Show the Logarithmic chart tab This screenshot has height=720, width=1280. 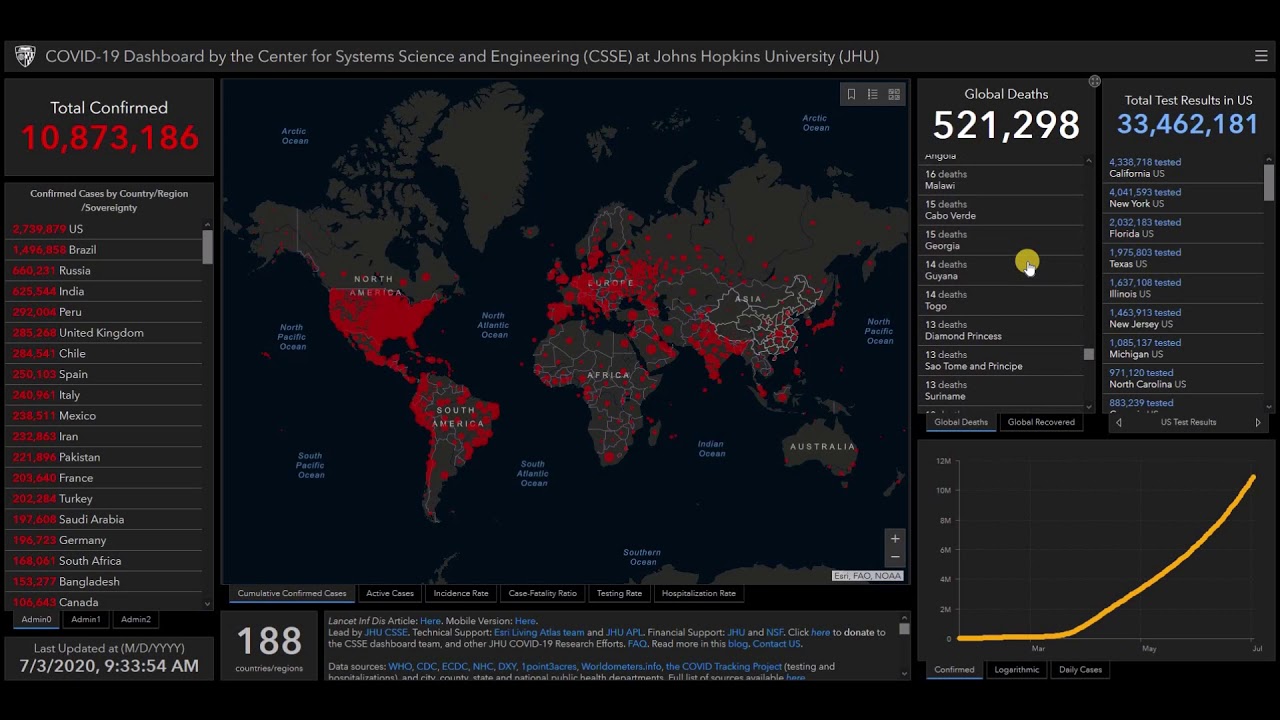pyautogui.click(x=1017, y=669)
